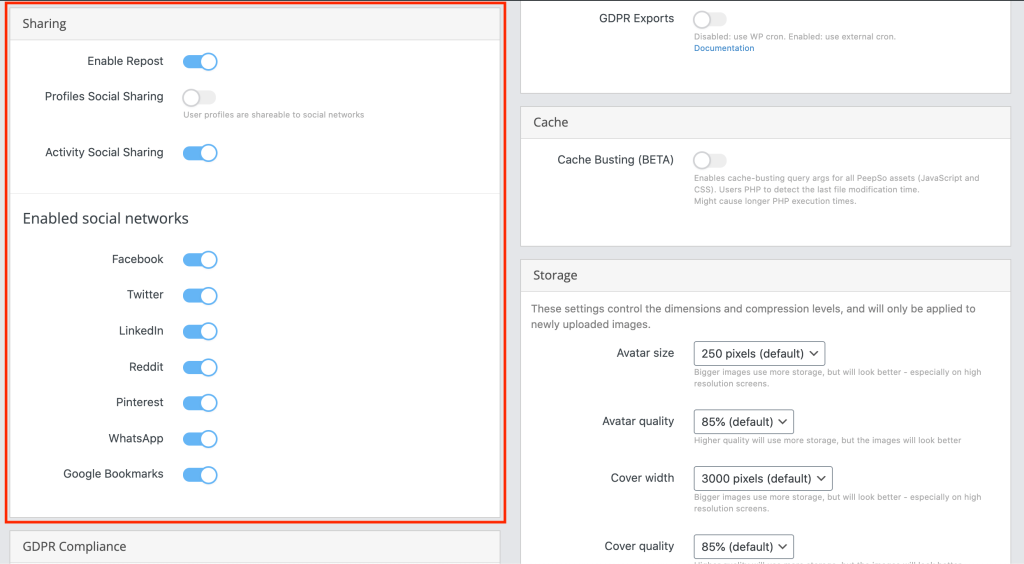The width and height of the screenshot is (1024, 564).
Task: Click the Enabled social networks heading
Action: [x=106, y=219]
